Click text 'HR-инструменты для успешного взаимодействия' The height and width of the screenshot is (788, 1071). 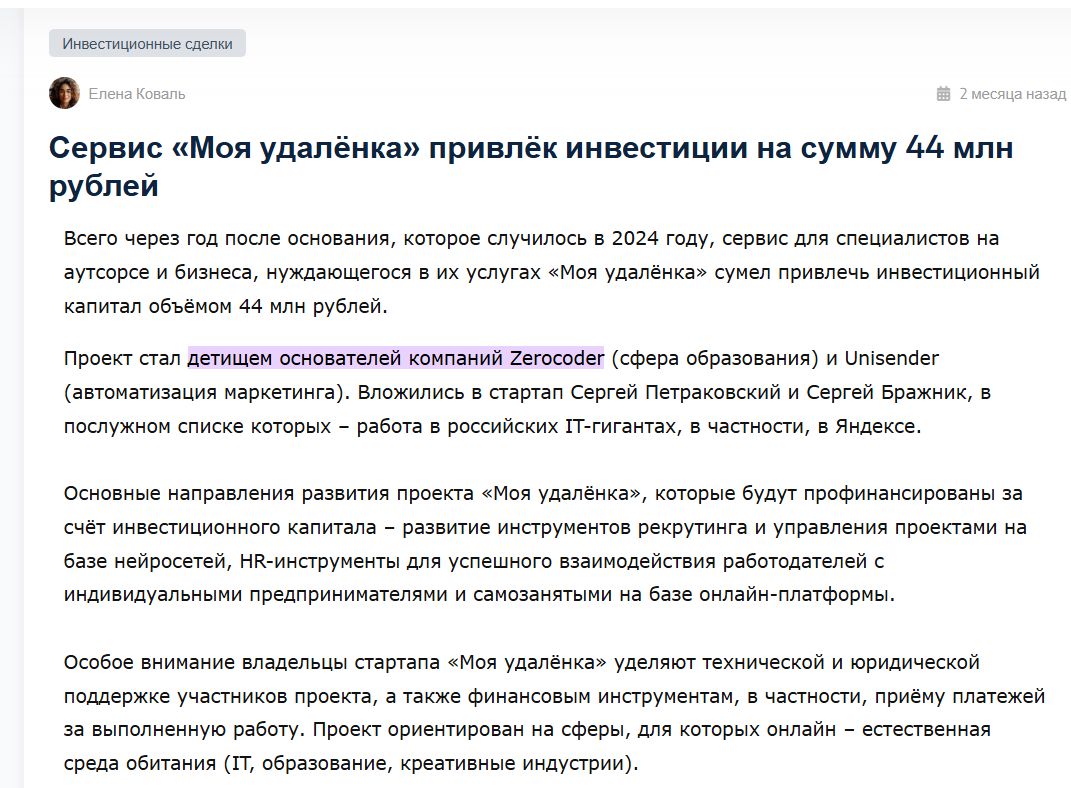click(477, 561)
